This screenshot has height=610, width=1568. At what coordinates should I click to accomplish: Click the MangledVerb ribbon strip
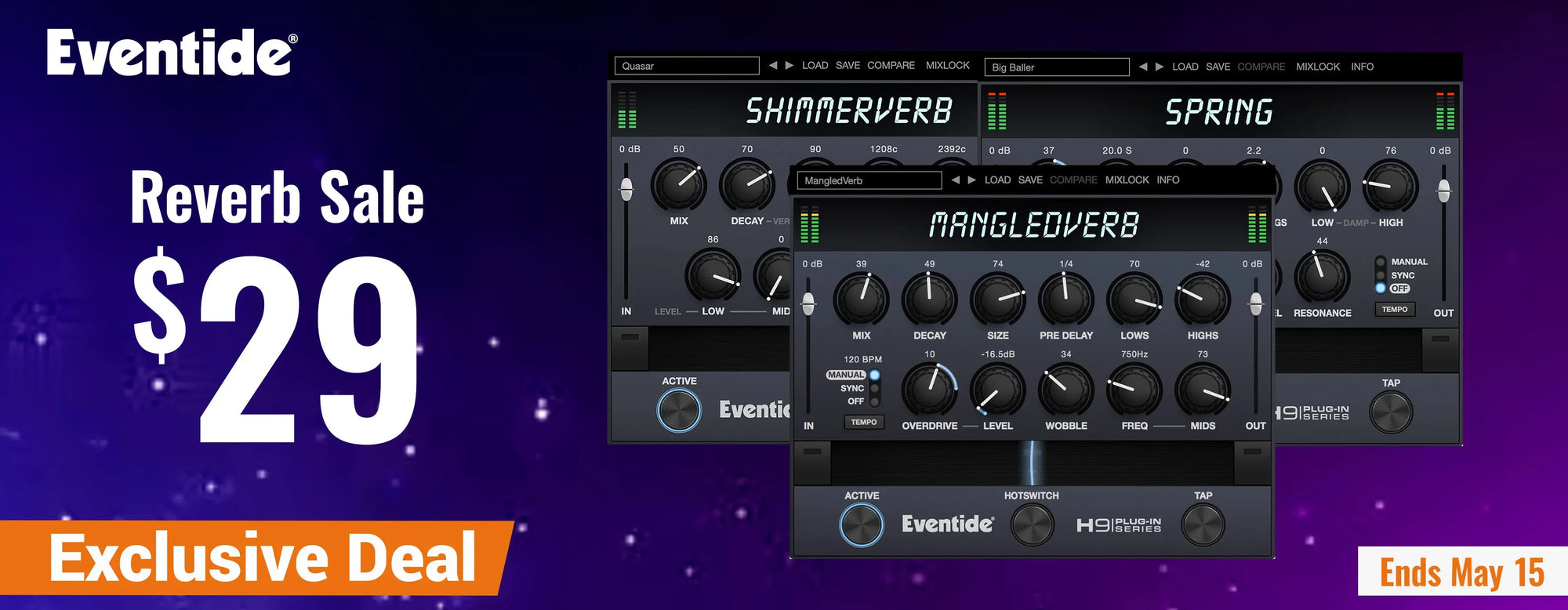tap(1032, 463)
